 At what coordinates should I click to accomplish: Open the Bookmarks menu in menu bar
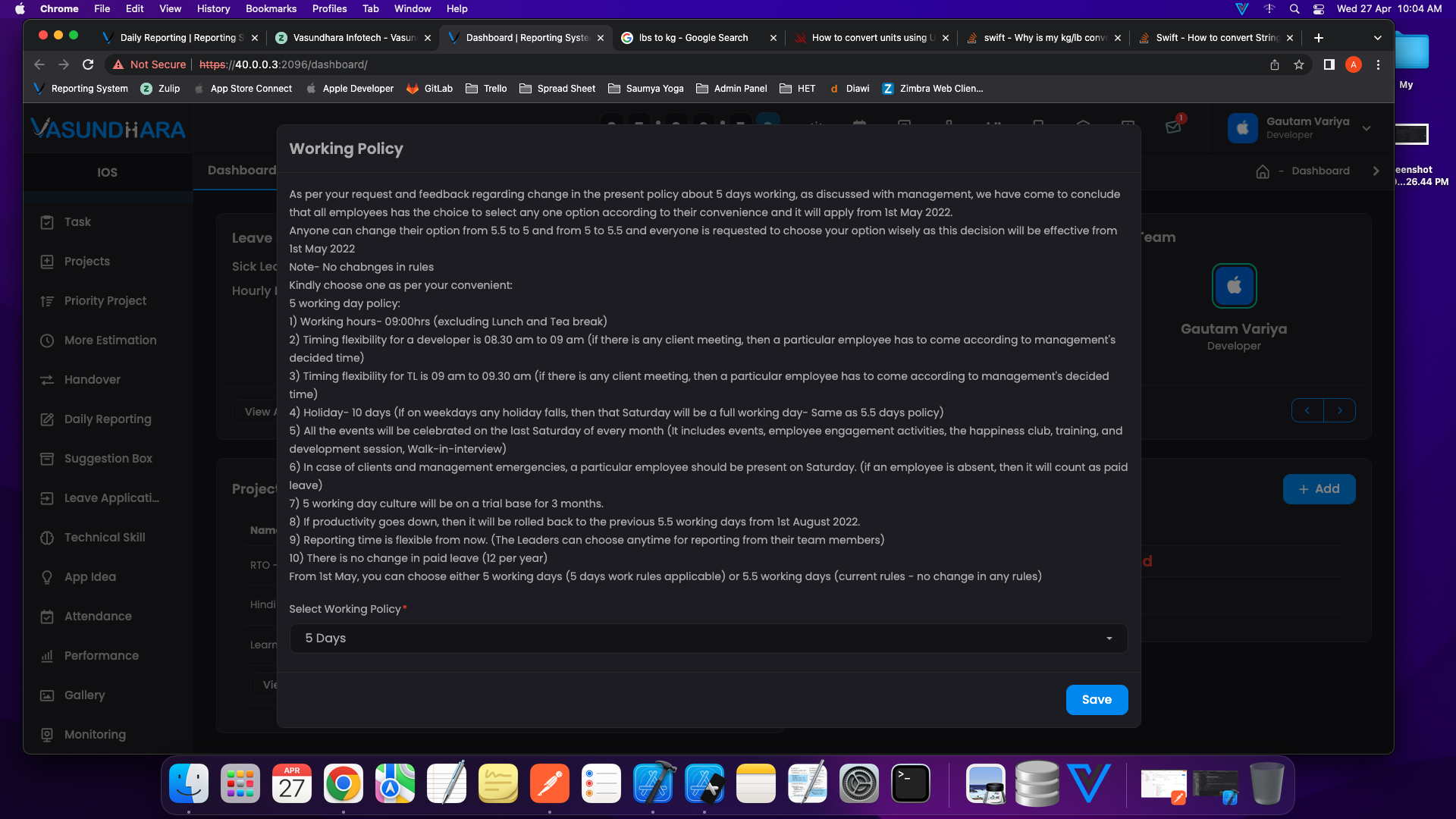pyautogui.click(x=271, y=8)
